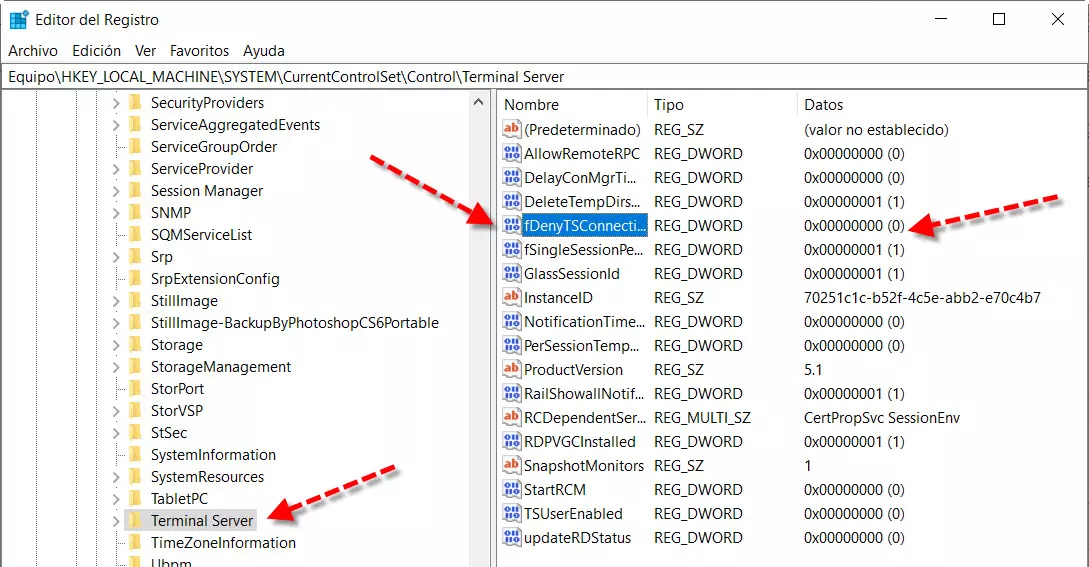Click the data value '70251c1c-b52f-4c5e-abb2-e70c4b7'
The width and height of the screenshot is (1089, 567).
(x=922, y=297)
